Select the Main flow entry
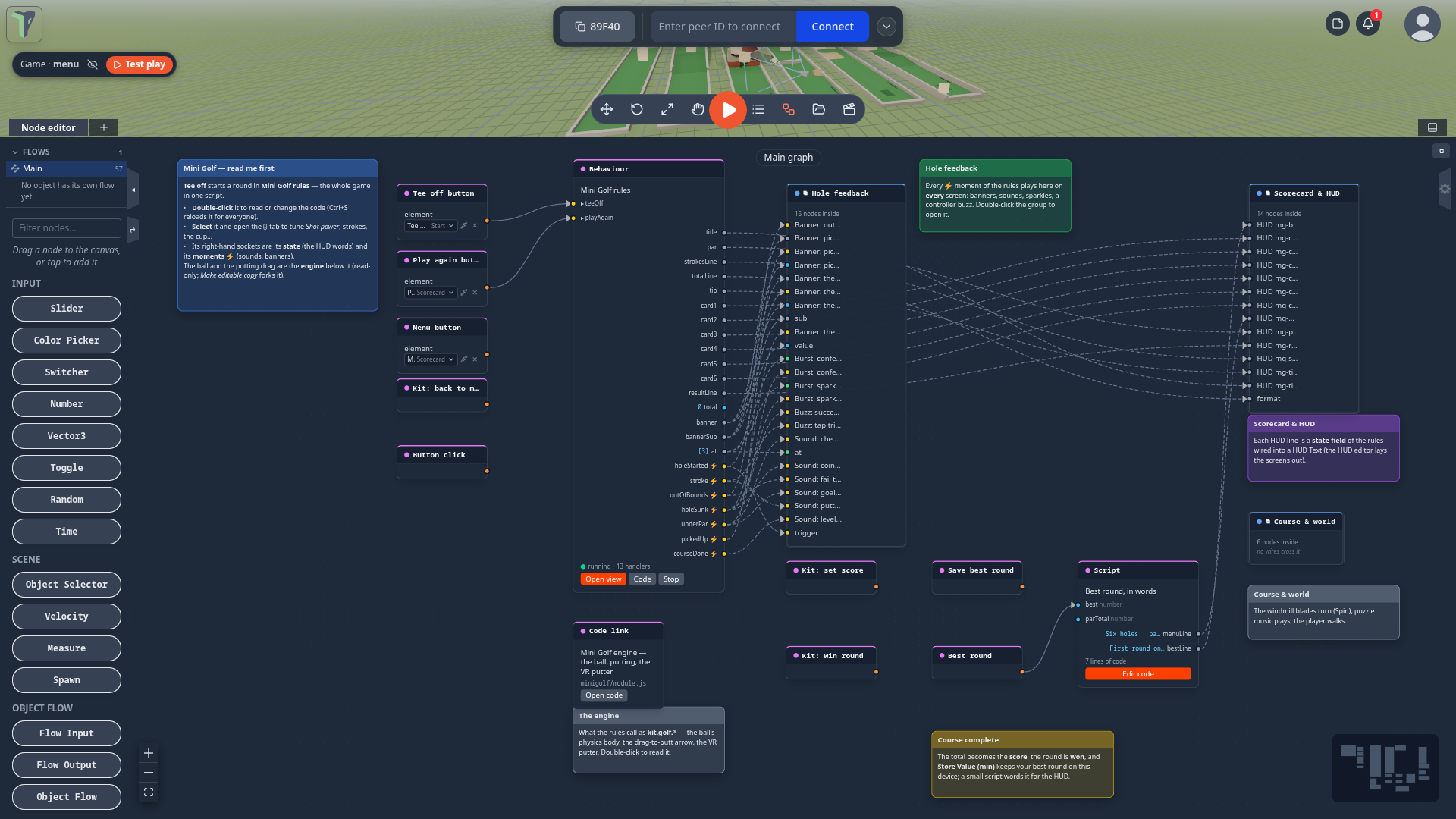Screen dimensions: 1456x819 pos(66,168)
